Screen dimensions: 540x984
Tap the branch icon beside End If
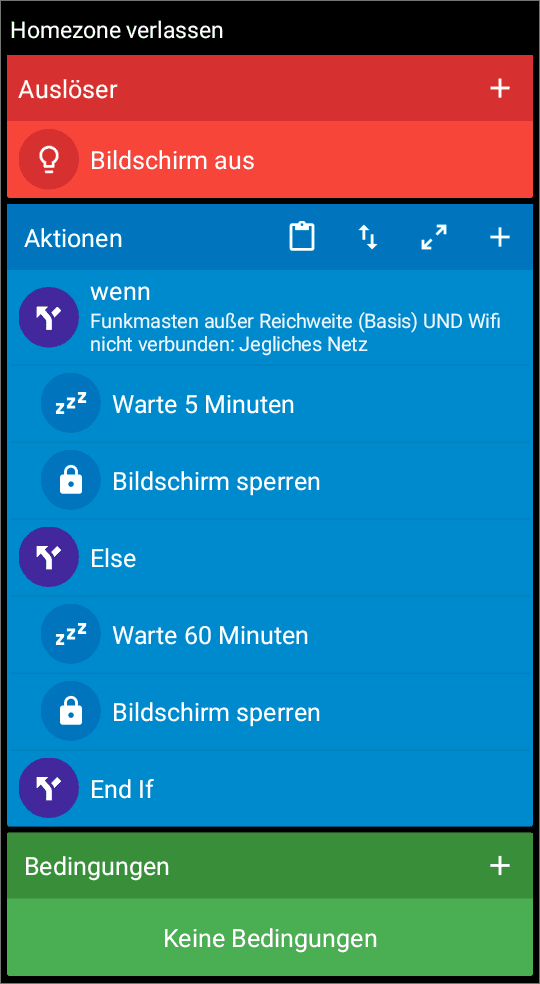48,788
